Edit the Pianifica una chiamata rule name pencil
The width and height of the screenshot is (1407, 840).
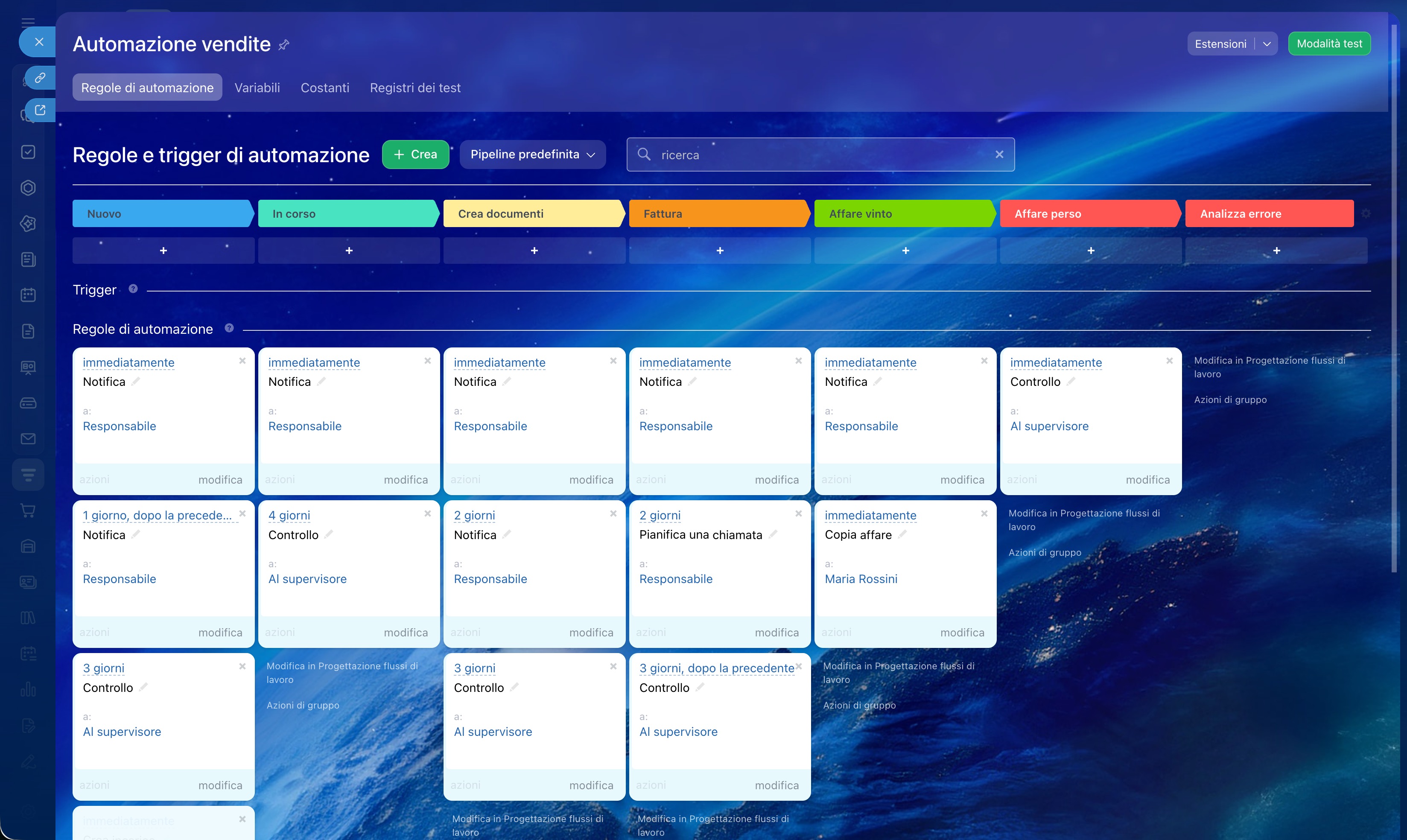tap(773, 534)
